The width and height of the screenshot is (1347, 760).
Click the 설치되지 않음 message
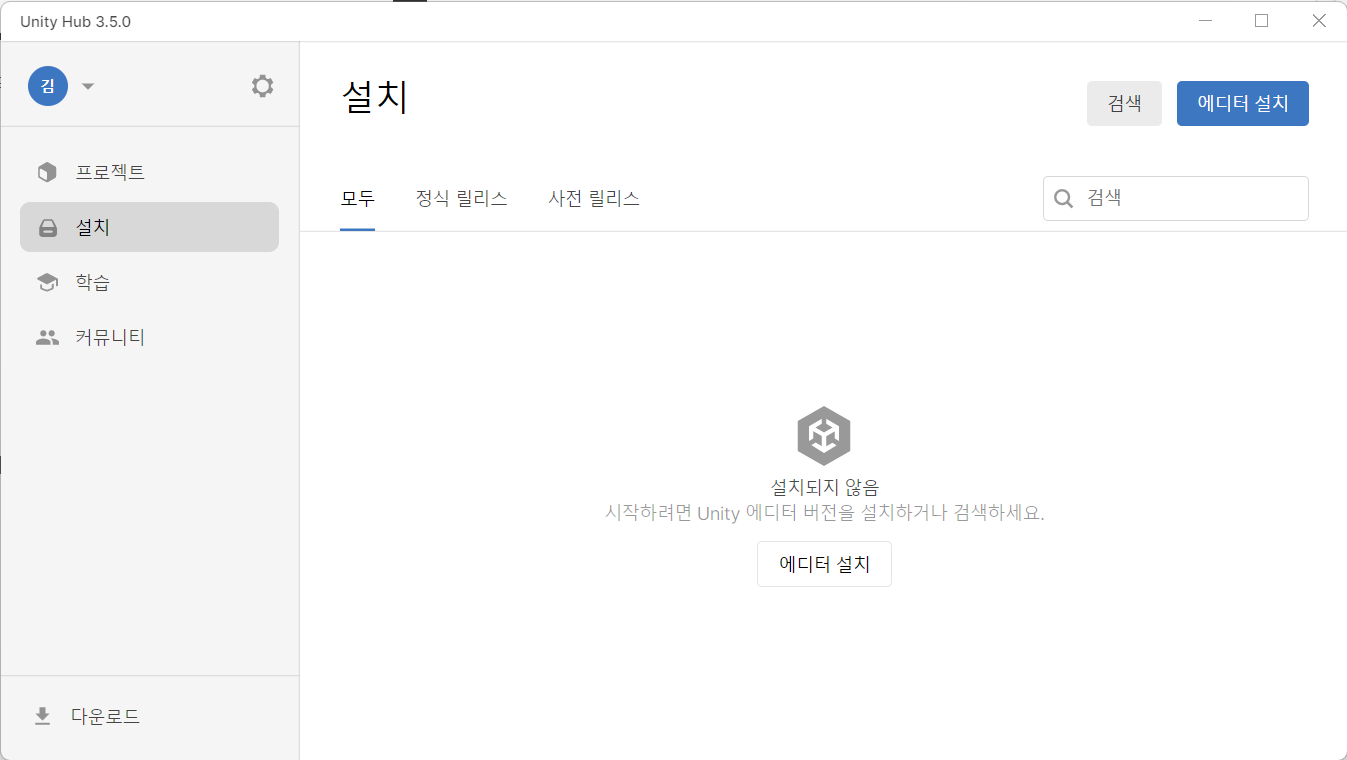824,487
